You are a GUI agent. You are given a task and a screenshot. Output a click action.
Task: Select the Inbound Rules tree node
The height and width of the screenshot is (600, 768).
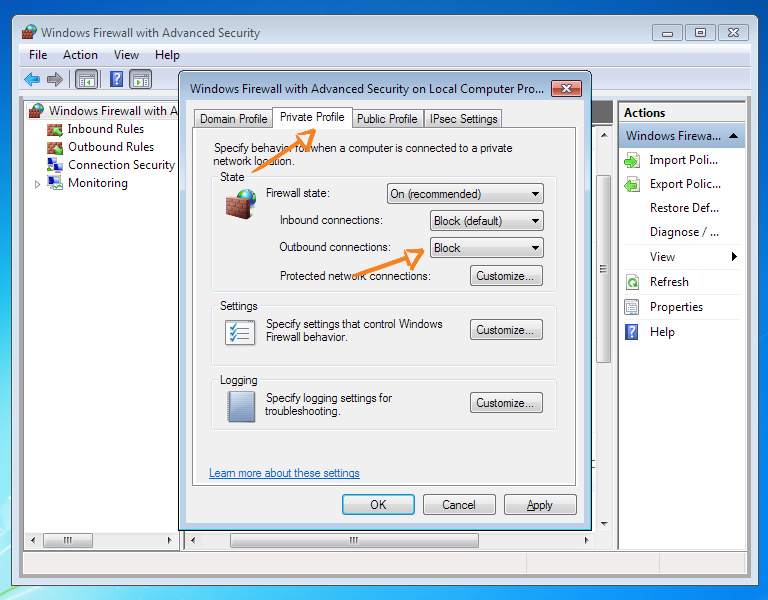[x=105, y=129]
